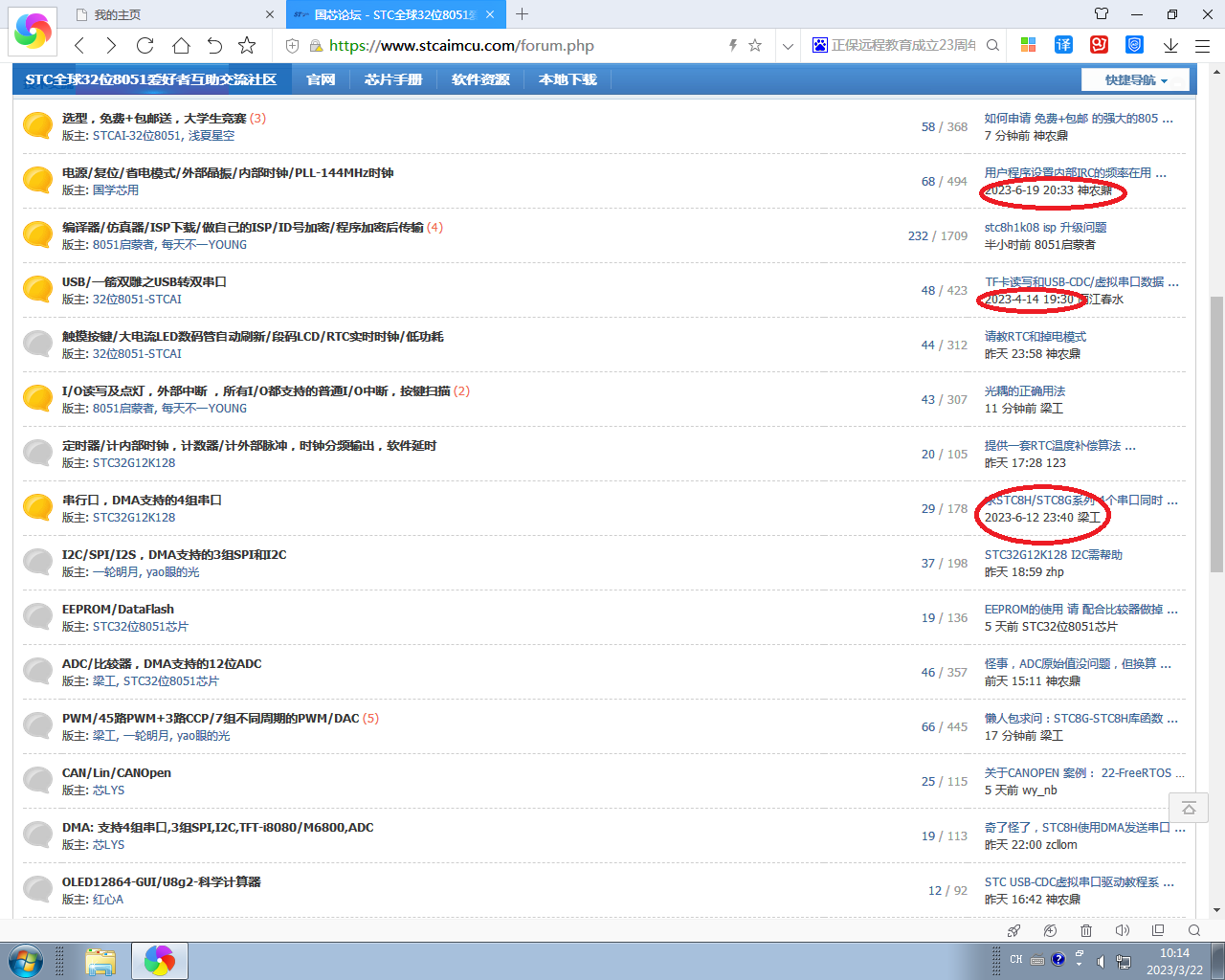Click the forum icon beside 串行口，DMA支持的4组串口
The image size is (1225, 980).
click(37, 506)
